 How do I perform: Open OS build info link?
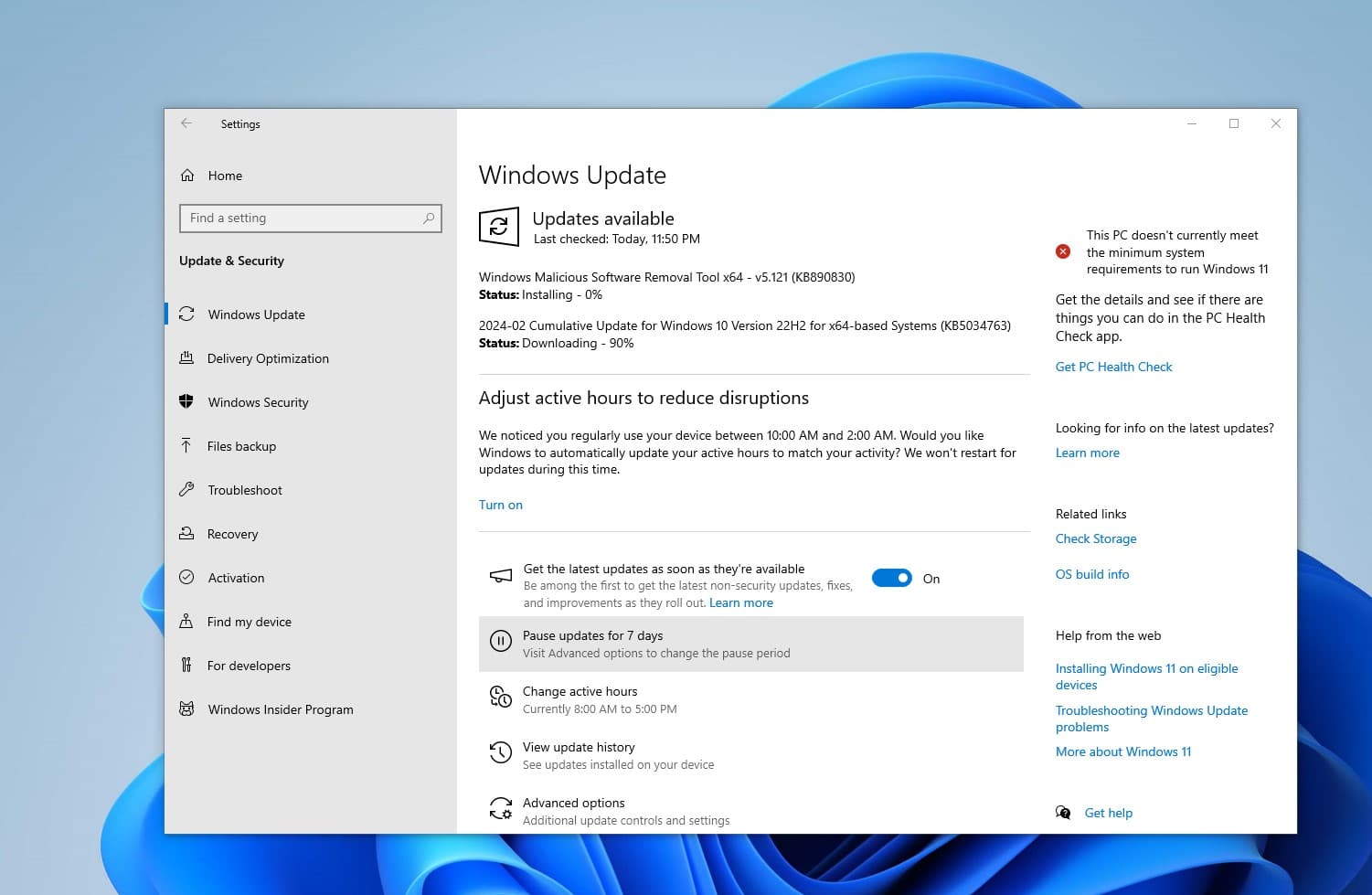[1092, 574]
